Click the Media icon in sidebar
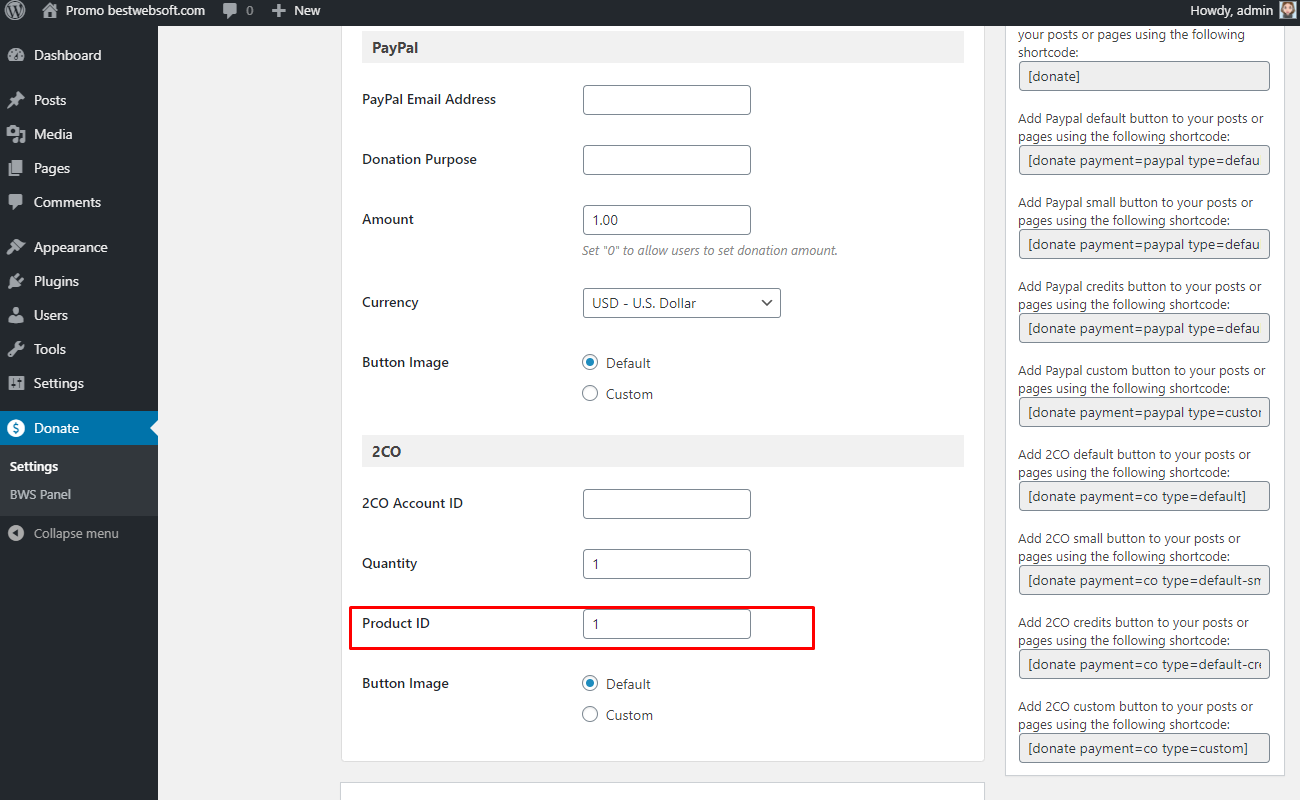The width and height of the screenshot is (1300, 800). (15, 134)
